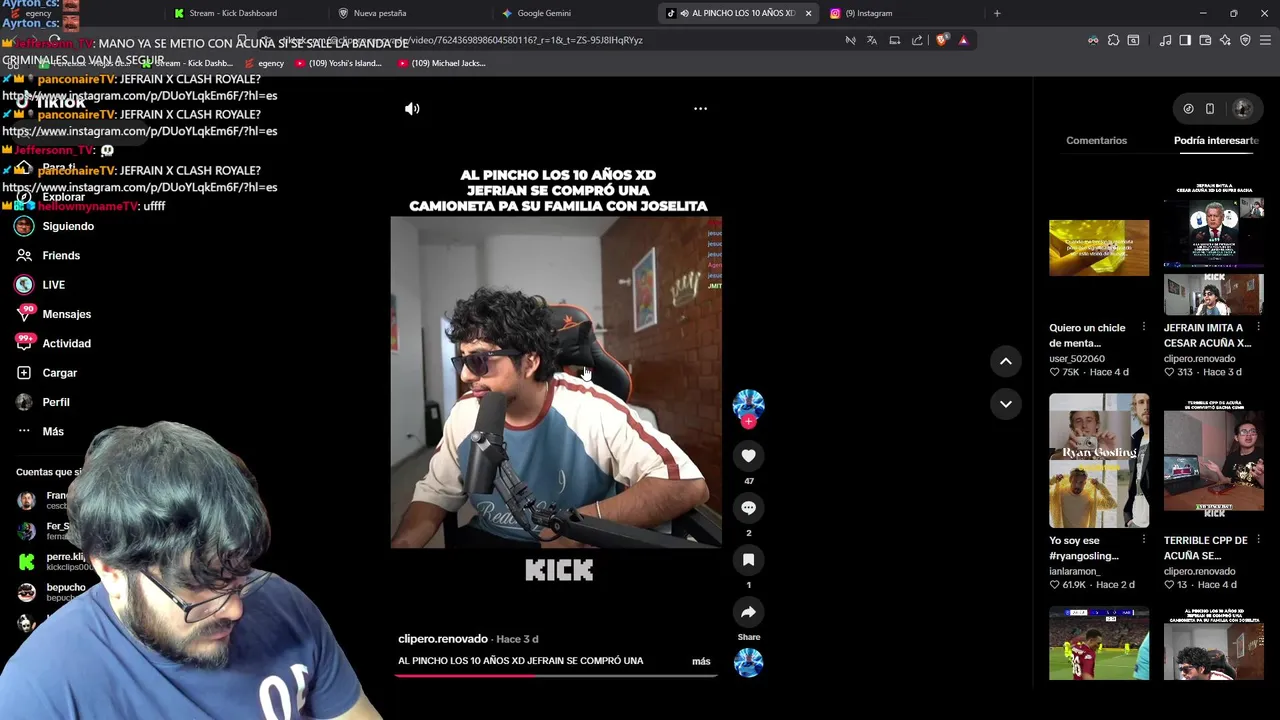Open 'TERRIBLE CPP DE ACUÑA' video thumbnail
The image size is (1280, 720).
[1214, 461]
